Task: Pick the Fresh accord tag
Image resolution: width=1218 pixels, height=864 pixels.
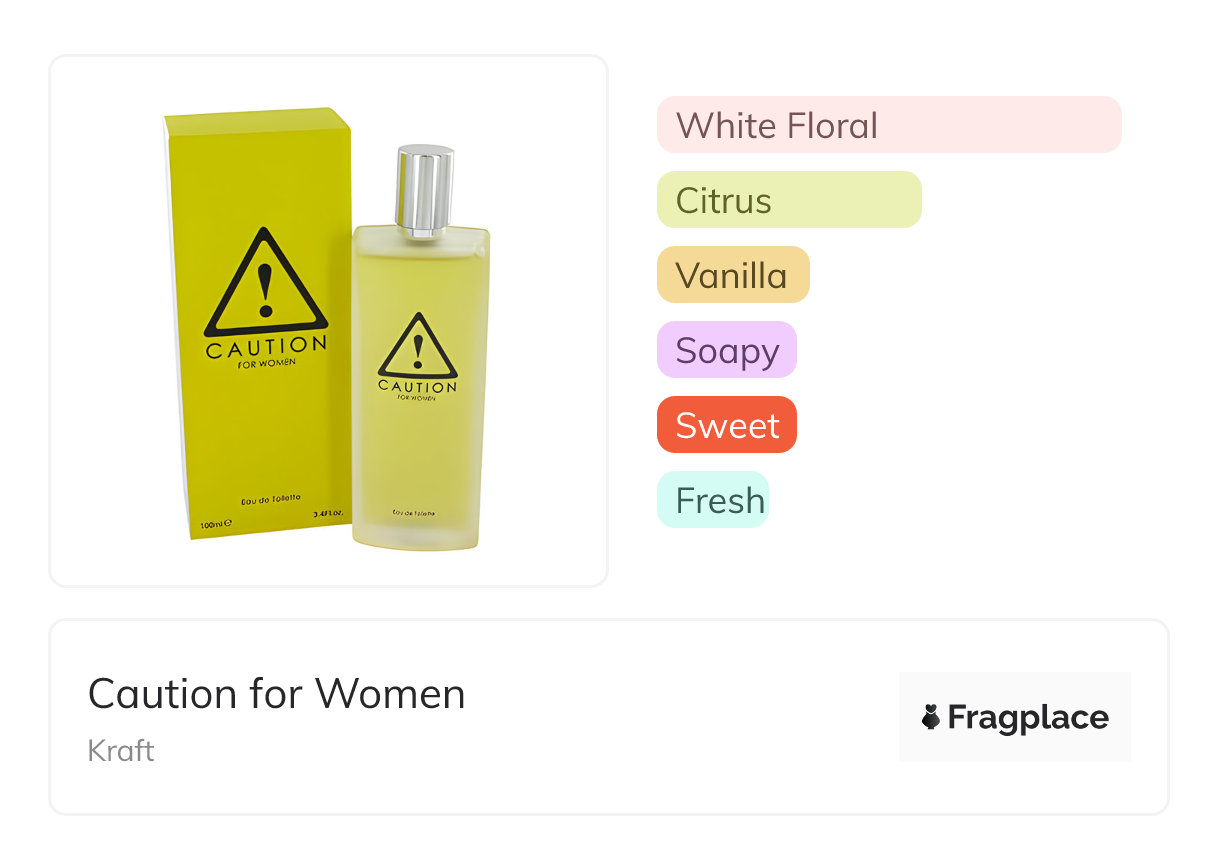Action: pyautogui.click(x=713, y=500)
